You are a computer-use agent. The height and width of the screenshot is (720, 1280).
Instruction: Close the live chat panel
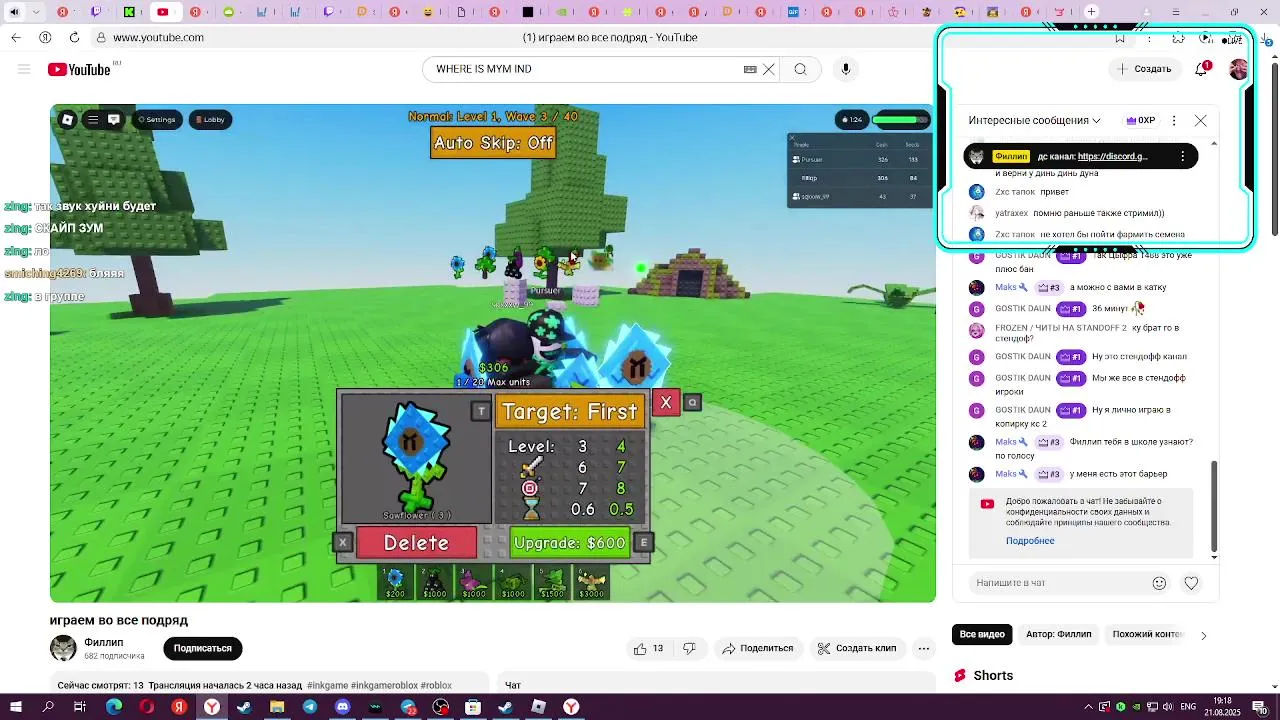(1201, 120)
